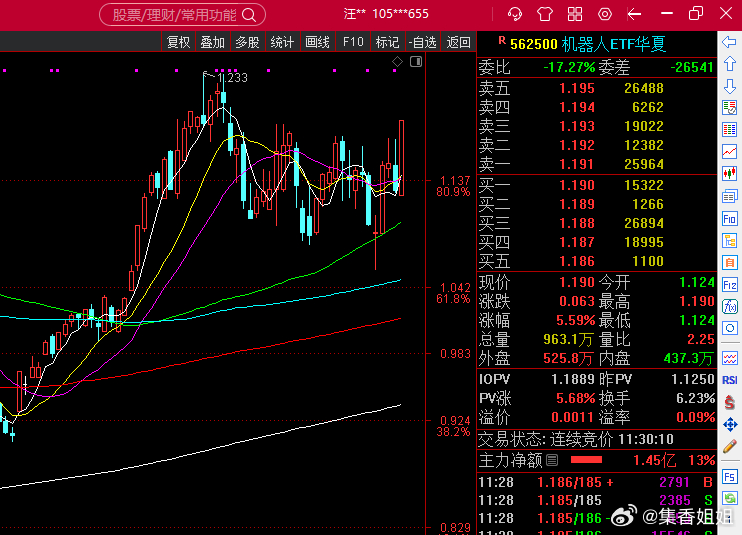
Task: Click the up-arrow sidebar icon
Action: [729, 64]
